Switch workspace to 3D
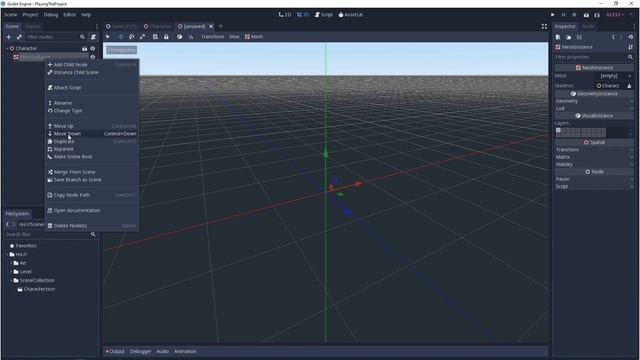This screenshot has width=640, height=360. (303, 15)
